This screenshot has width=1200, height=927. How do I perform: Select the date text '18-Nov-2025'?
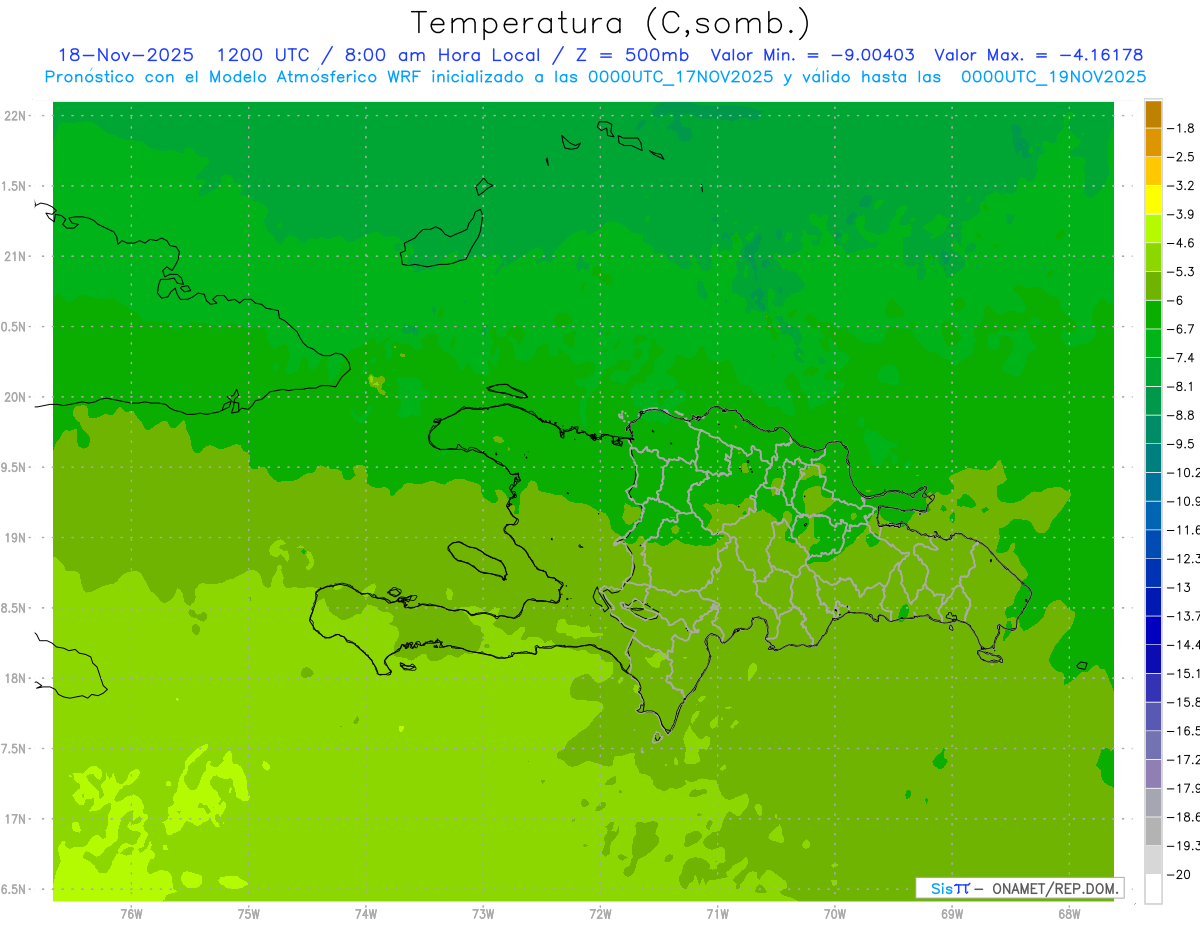(x=126, y=55)
